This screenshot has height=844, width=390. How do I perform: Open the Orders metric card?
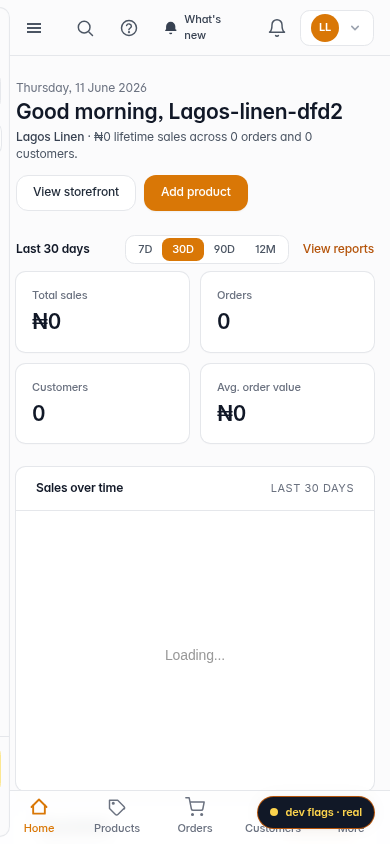tap(287, 312)
